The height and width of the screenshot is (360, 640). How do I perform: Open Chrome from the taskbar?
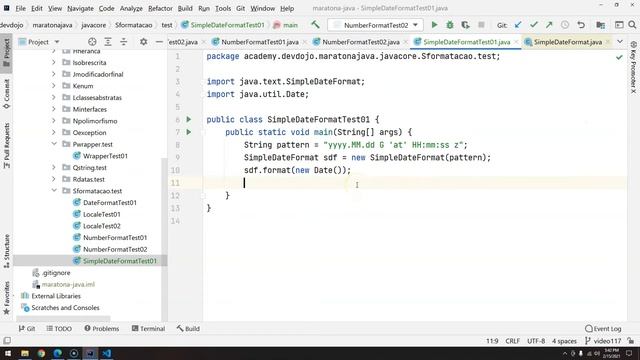click(41, 353)
